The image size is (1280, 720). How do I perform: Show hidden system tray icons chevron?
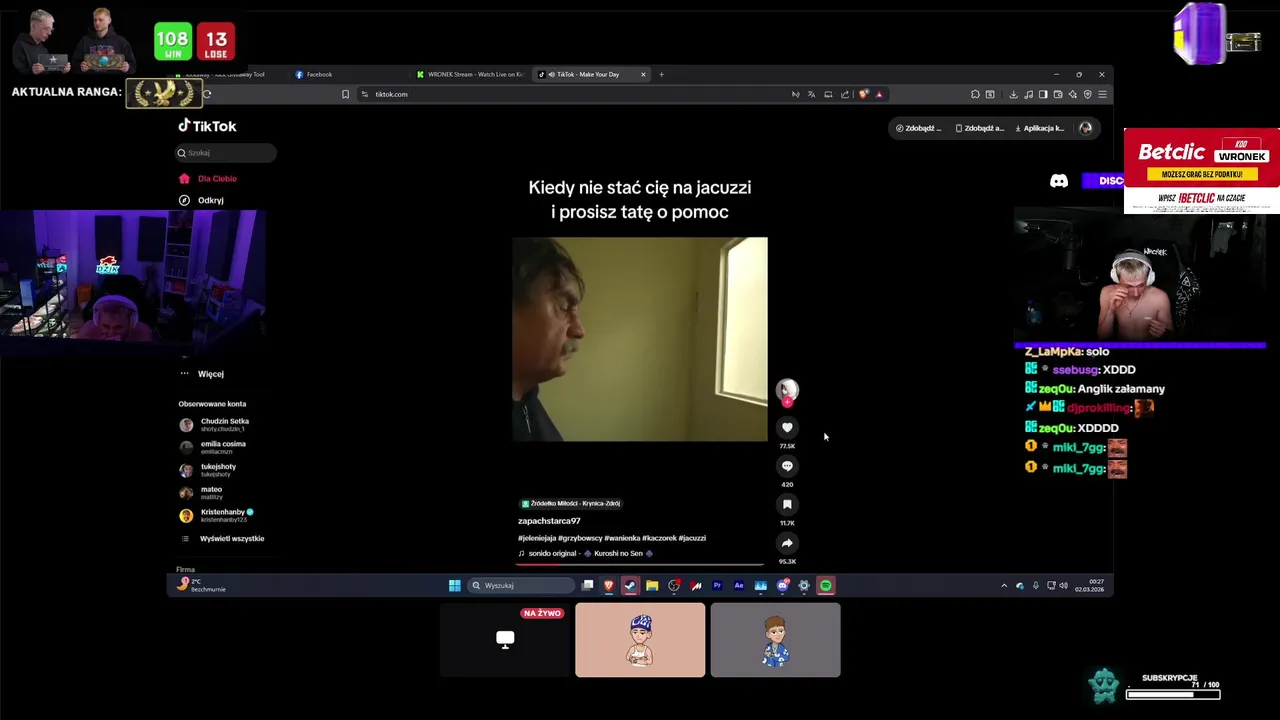coord(1004,586)
